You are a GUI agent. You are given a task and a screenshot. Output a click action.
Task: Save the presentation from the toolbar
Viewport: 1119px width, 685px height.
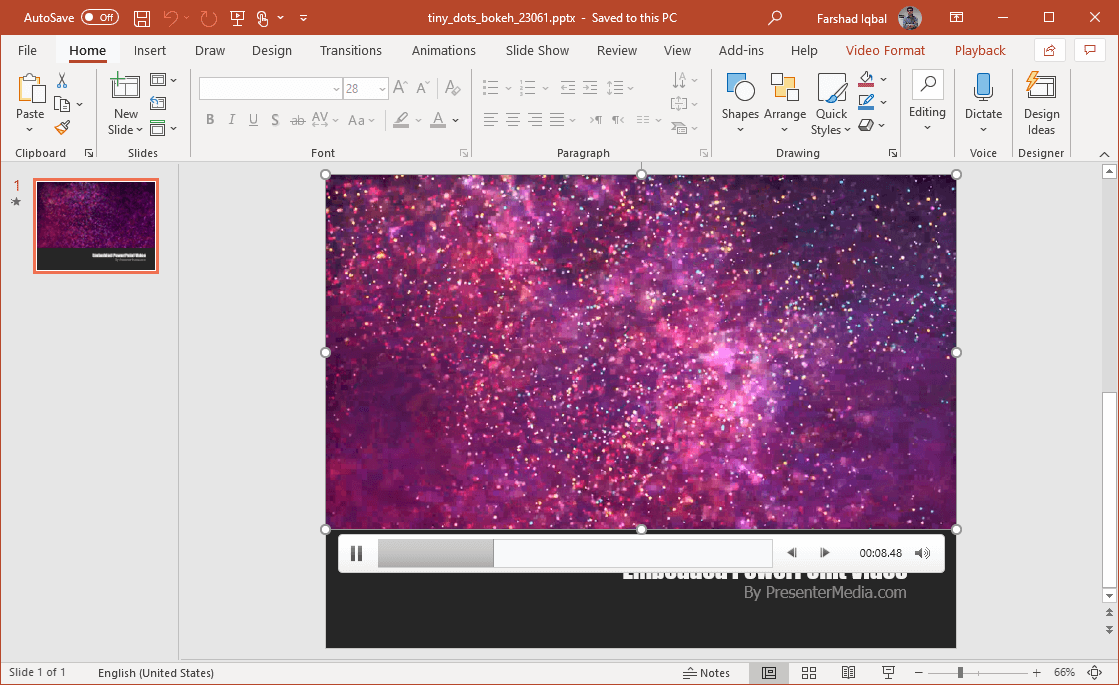coord(142,18)
